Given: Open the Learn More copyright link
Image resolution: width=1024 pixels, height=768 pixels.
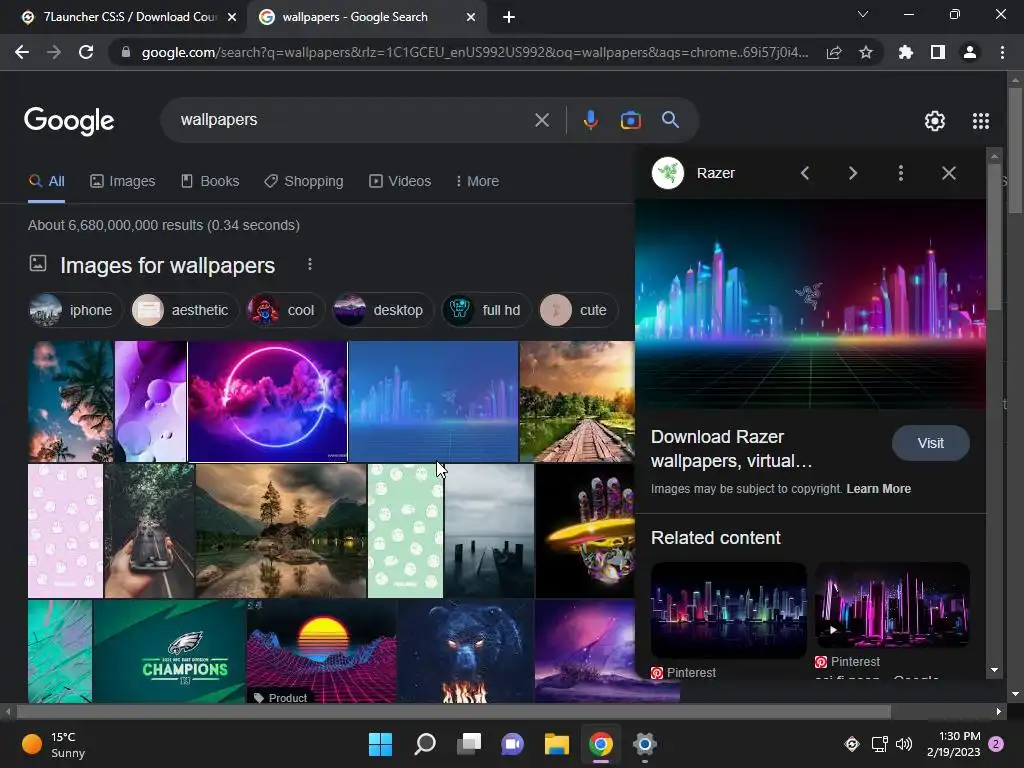Looking at the screenshot, I should (878, 488).
